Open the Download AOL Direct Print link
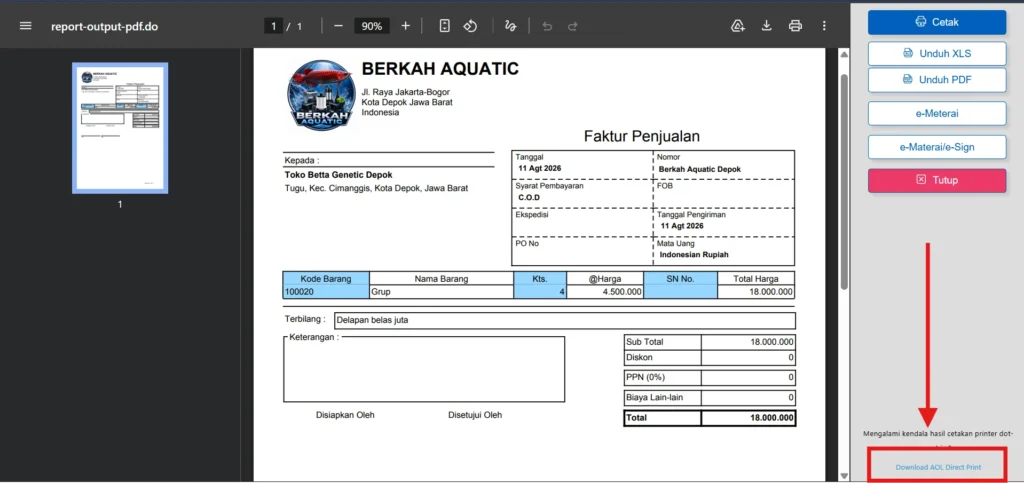This screenshot has height=483, width=1024. click(x=938, y=467)
